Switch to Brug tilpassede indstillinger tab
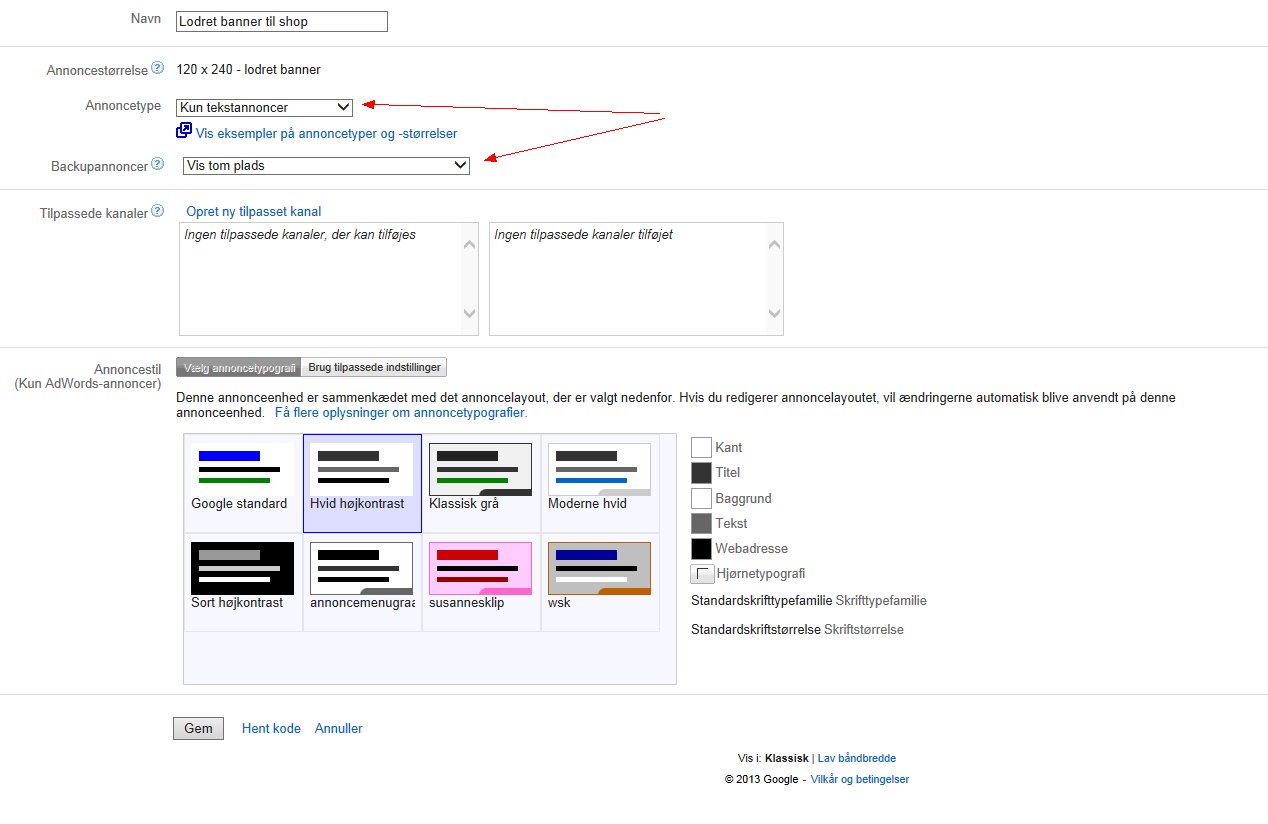This screenshot has height=824, width=1268. (x=373, y=367)
